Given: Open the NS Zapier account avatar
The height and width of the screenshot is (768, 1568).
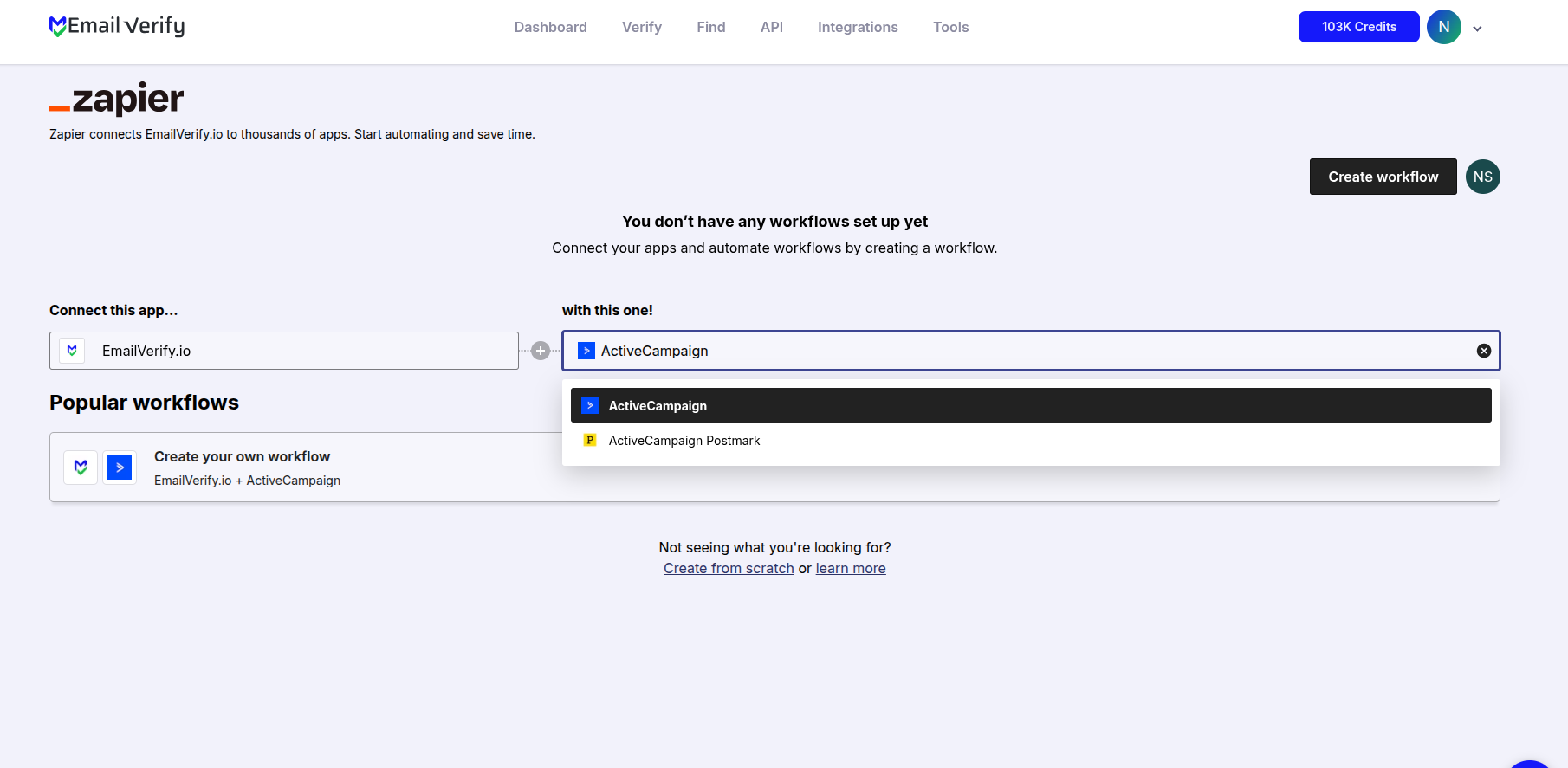Looking at the screenshot, I should (1483, 177).
